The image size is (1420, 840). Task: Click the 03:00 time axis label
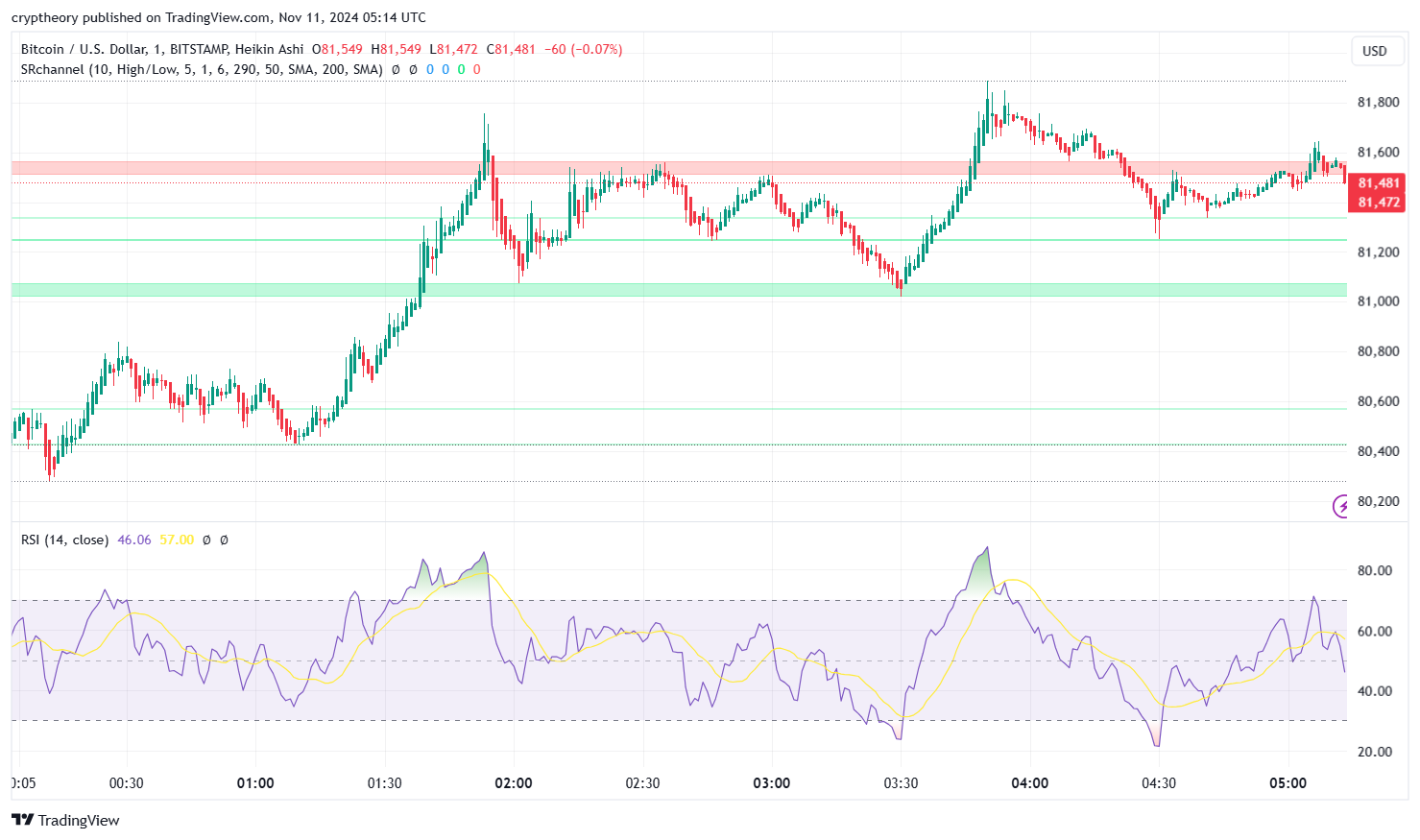[x=772, y=783]
